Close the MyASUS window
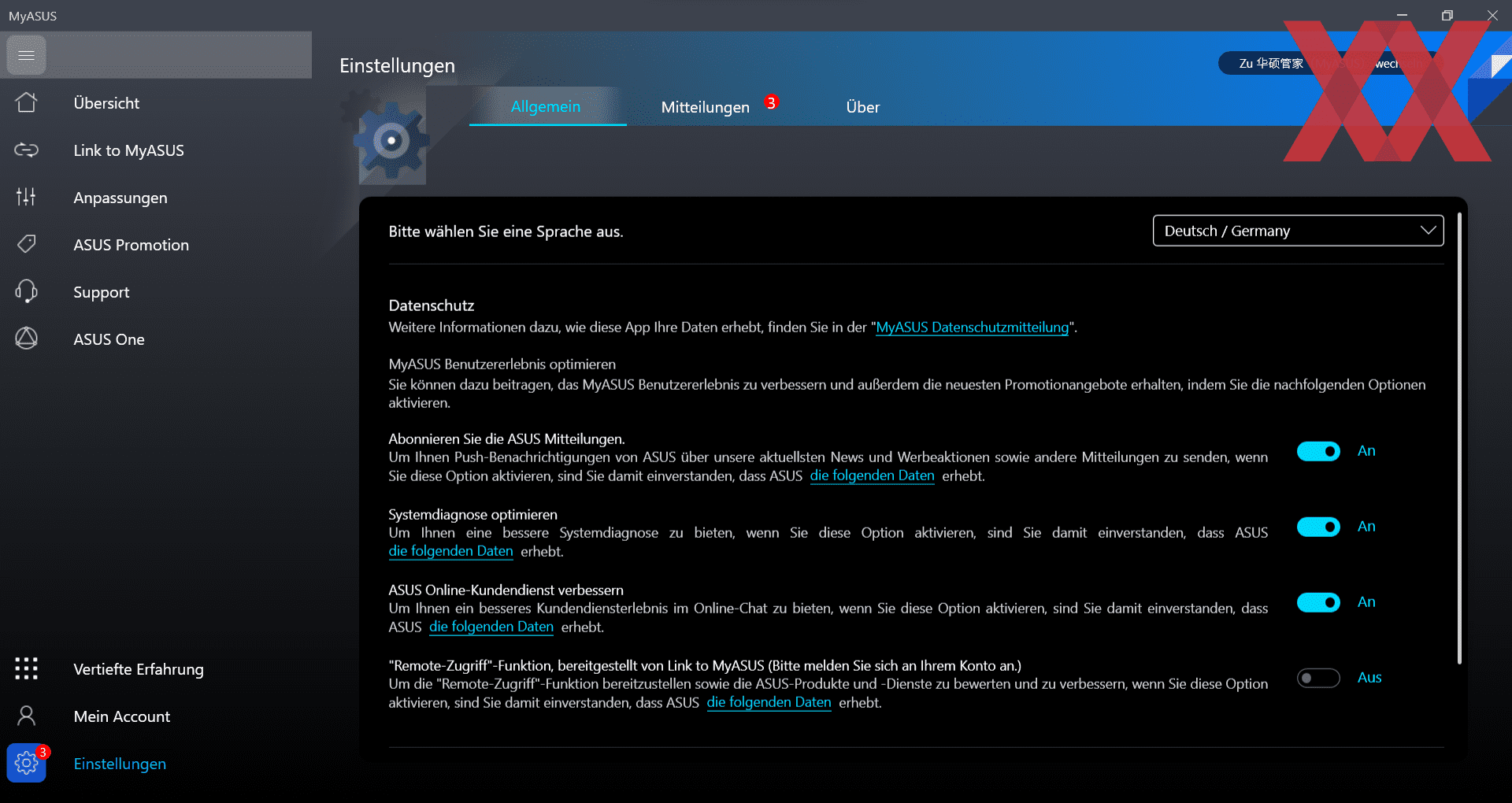The width and height of the screenshot is (1512, 803). (1492, 16)
